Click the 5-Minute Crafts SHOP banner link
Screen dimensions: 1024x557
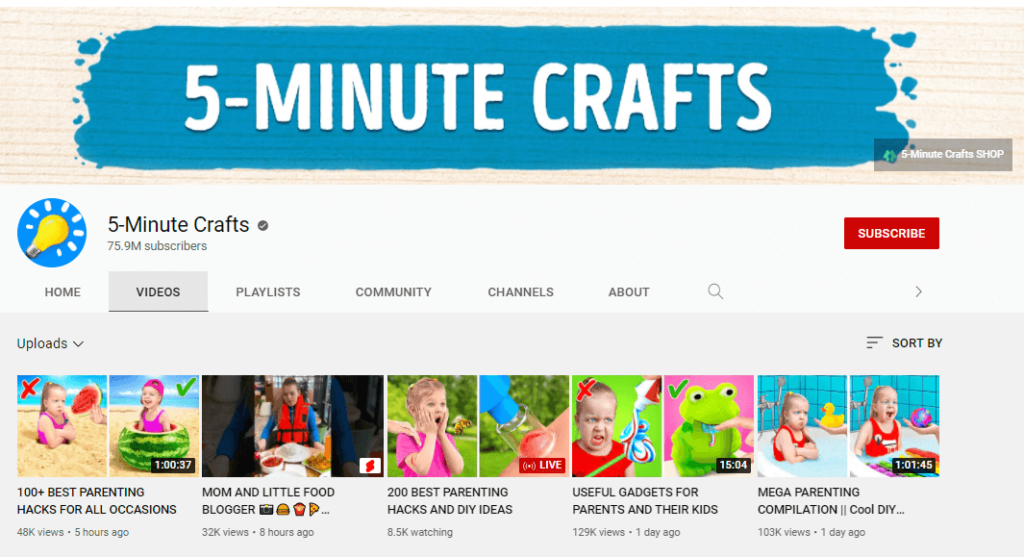tap(943, 155)
